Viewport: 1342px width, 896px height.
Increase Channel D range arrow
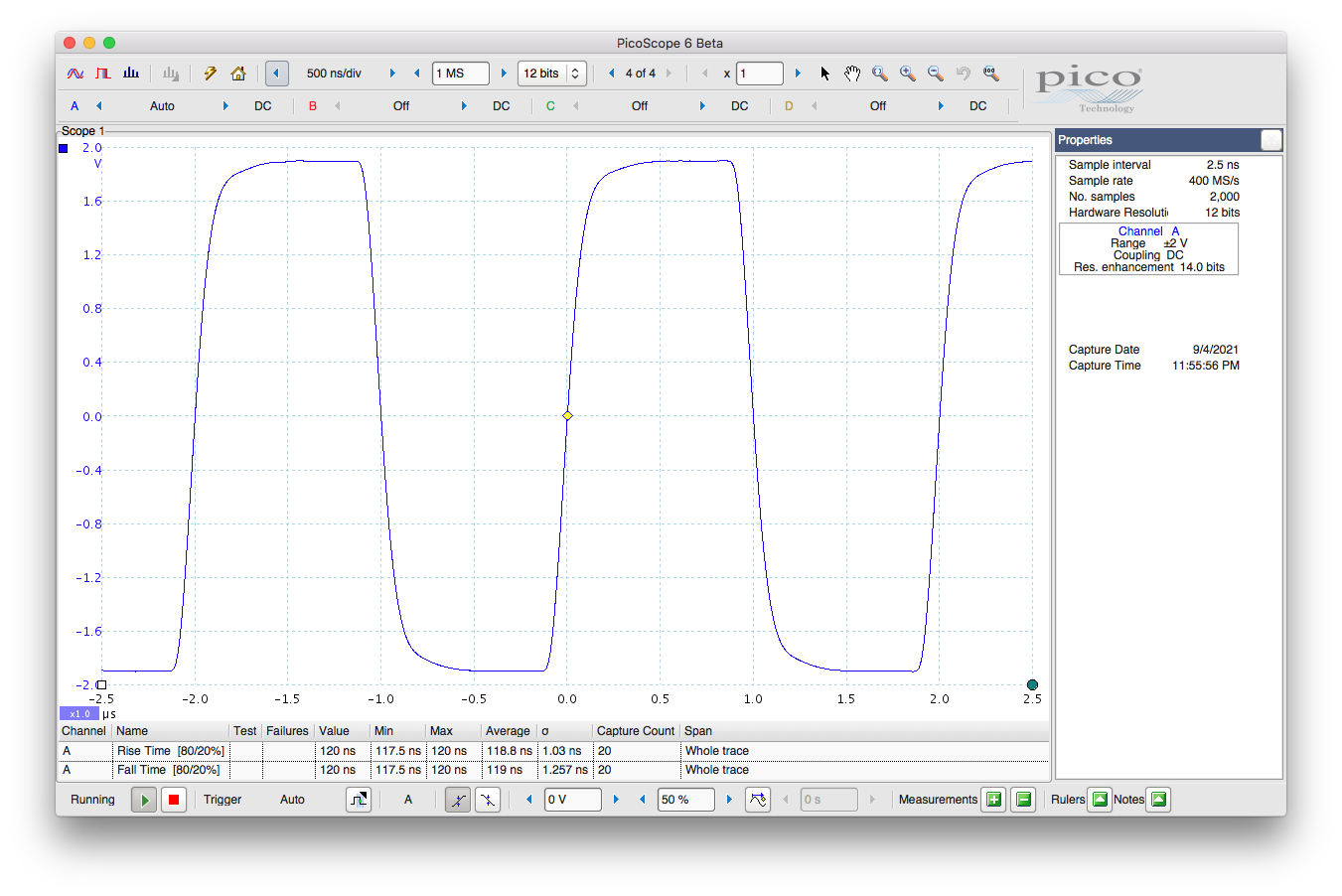click(x=941, y=106)
